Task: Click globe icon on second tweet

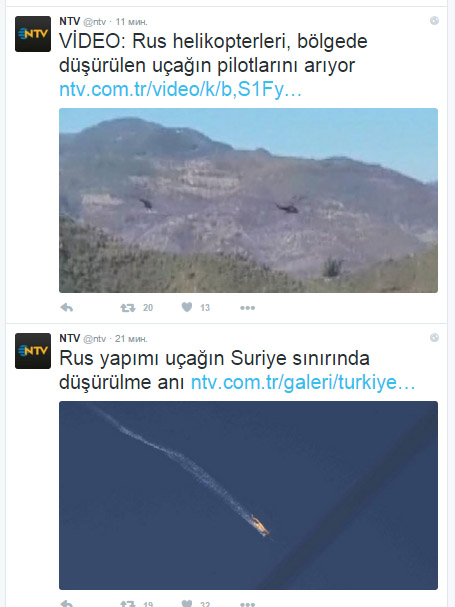Action: click(x=434, y=338)
